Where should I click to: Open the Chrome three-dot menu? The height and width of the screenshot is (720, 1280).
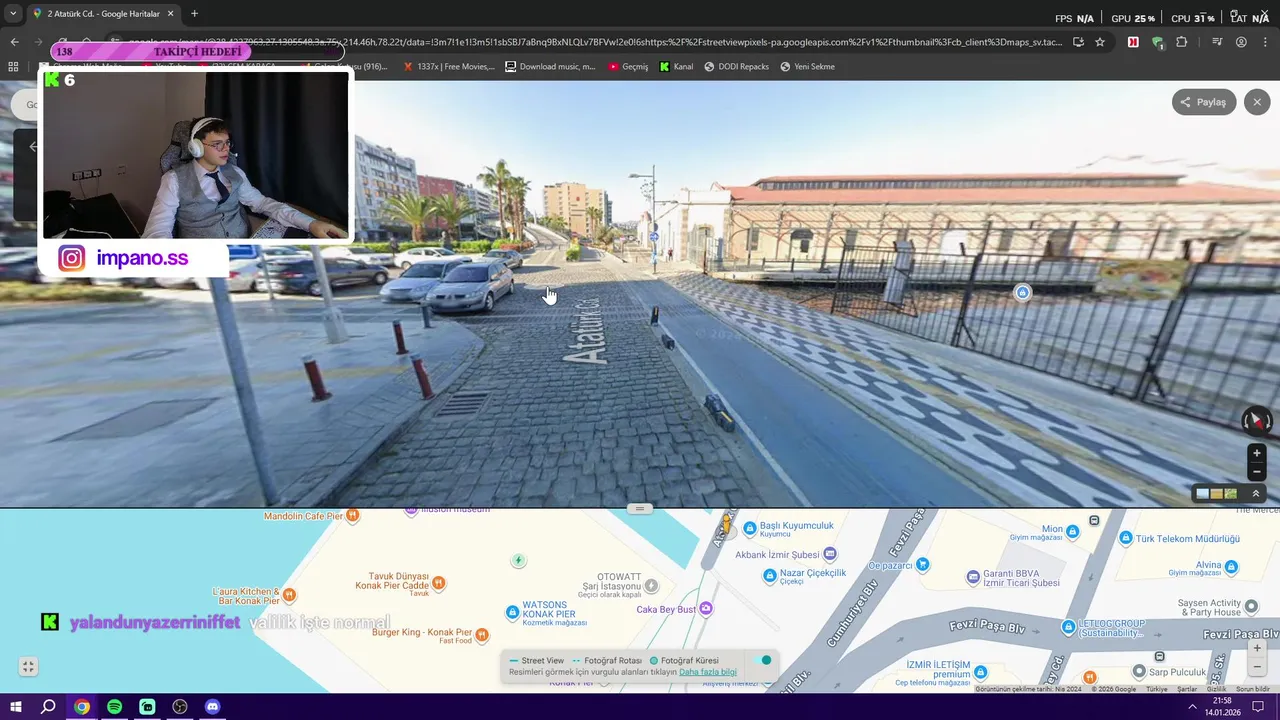[x=1266, y=42]
